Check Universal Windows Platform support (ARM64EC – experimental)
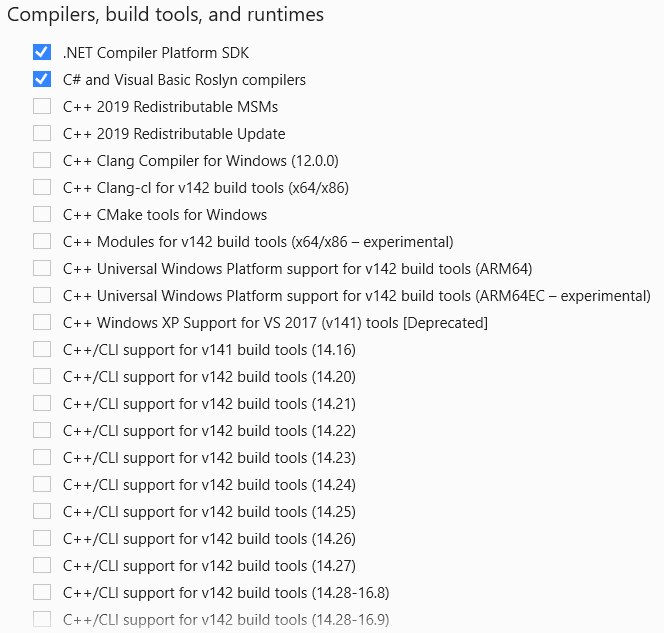The image size is (664, 633). pos(42,295)
